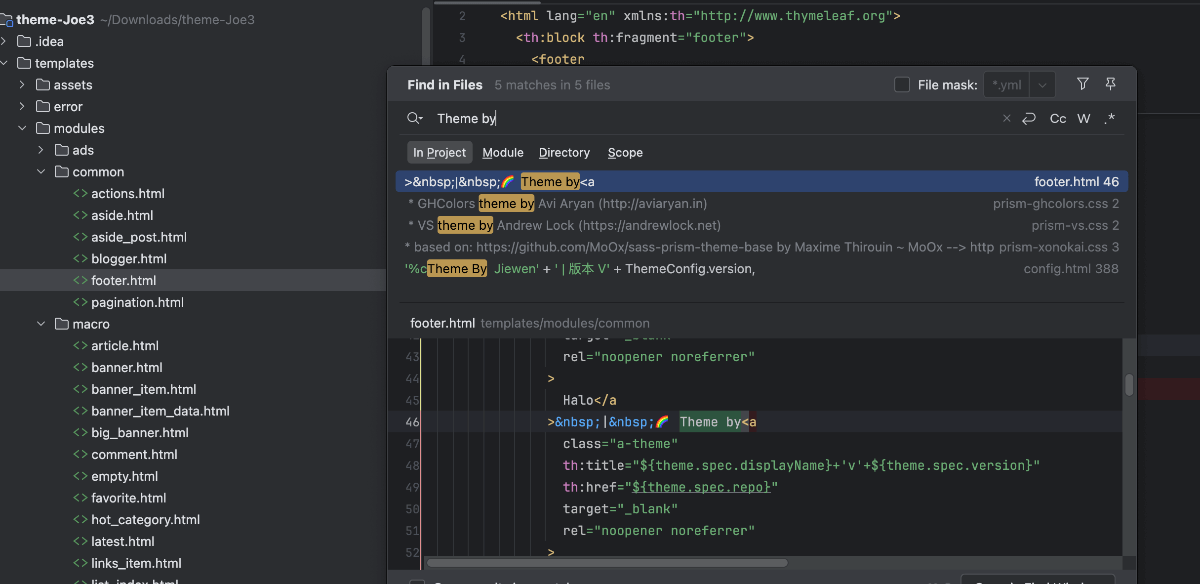
Task: Toggle Words (W) search option
Action: (1084, 119)
